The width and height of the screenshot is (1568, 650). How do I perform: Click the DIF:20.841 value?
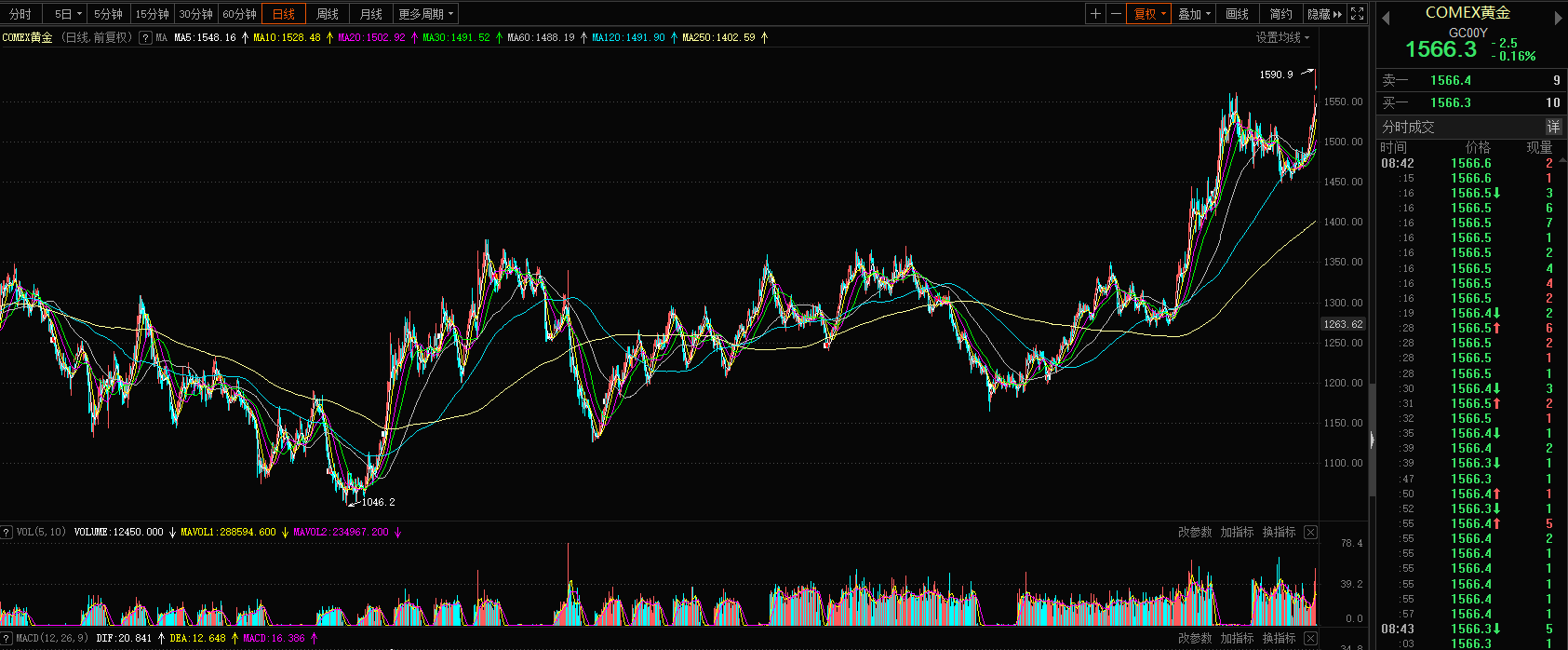click(124, 639)
